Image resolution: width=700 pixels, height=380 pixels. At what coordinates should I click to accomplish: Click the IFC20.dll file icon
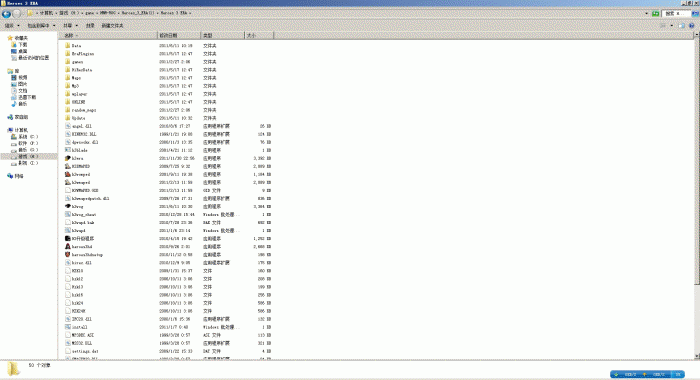pos(68,319)
